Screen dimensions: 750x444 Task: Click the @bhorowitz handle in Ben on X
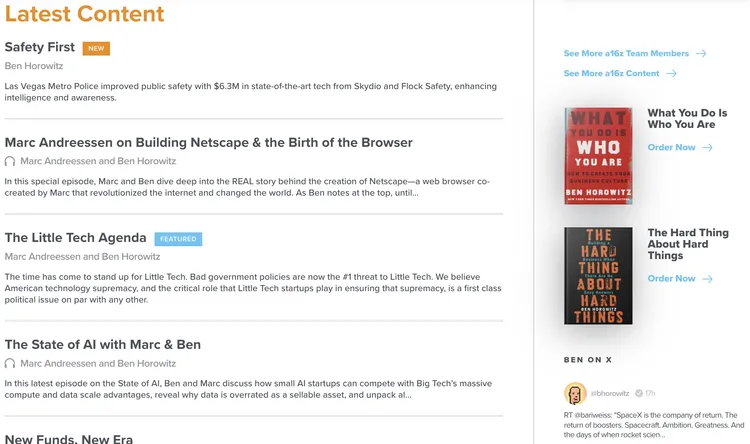point(611,393)
